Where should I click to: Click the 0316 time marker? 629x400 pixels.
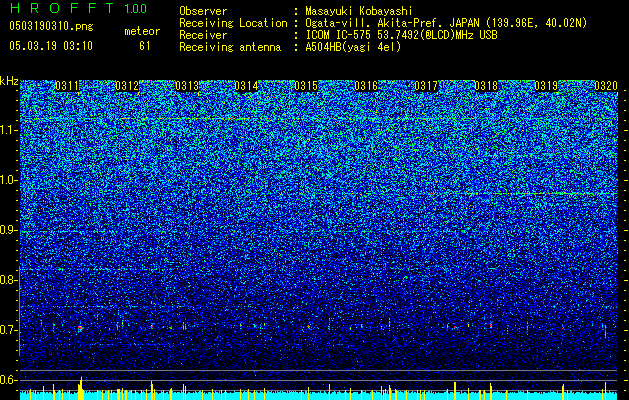pyautogui.click(x=366, y=86)
